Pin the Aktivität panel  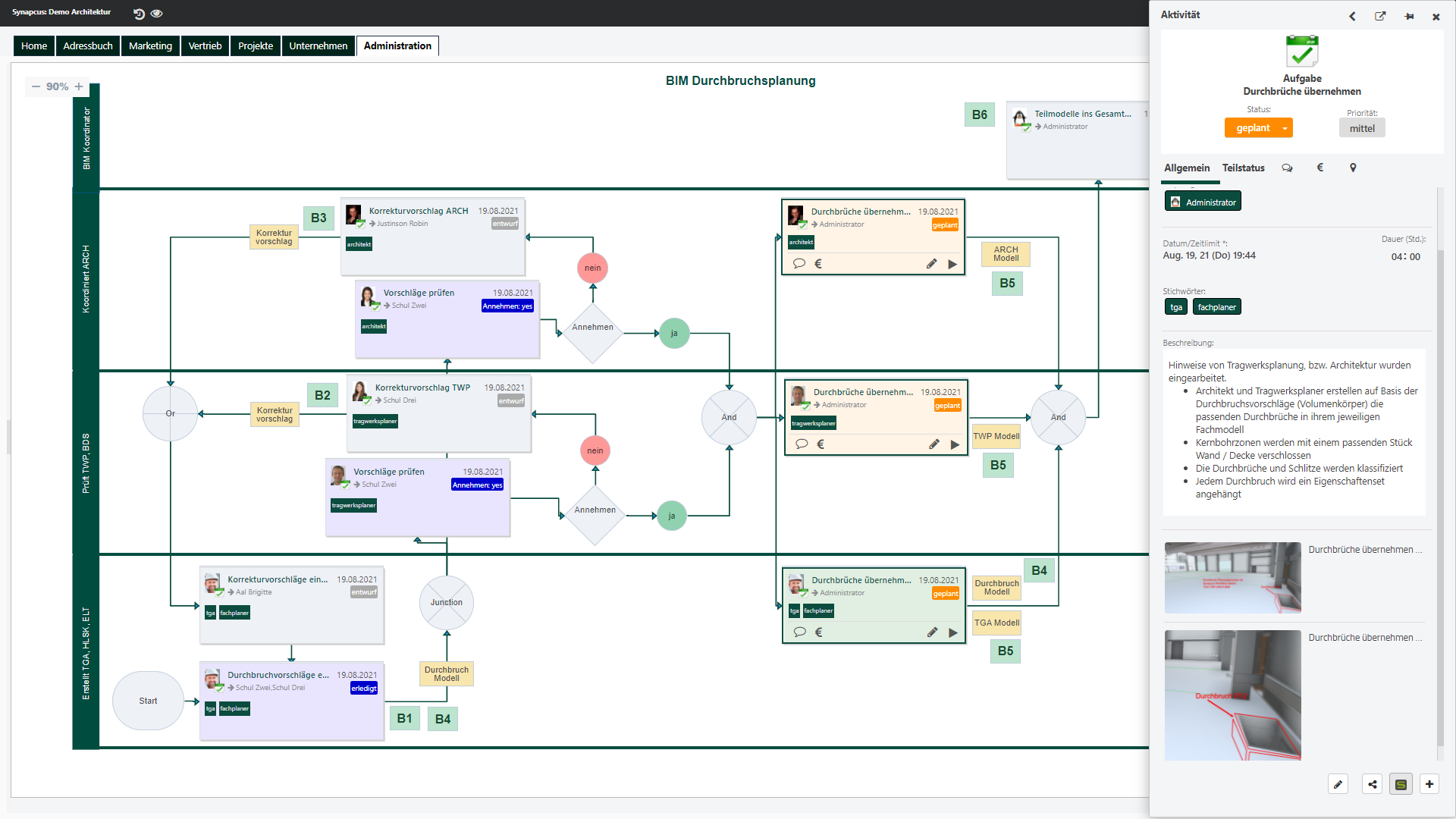point(1409,16)
